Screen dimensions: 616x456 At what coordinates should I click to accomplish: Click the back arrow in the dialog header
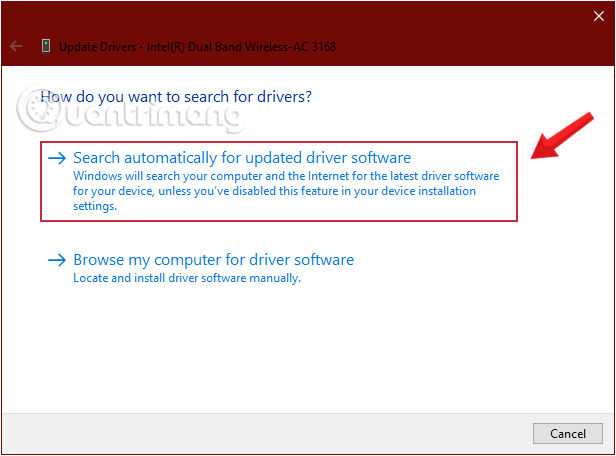[16, 46]
